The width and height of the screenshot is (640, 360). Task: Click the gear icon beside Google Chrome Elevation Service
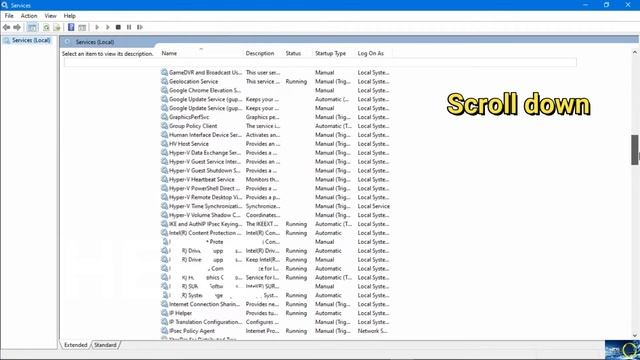pos(164,90)
